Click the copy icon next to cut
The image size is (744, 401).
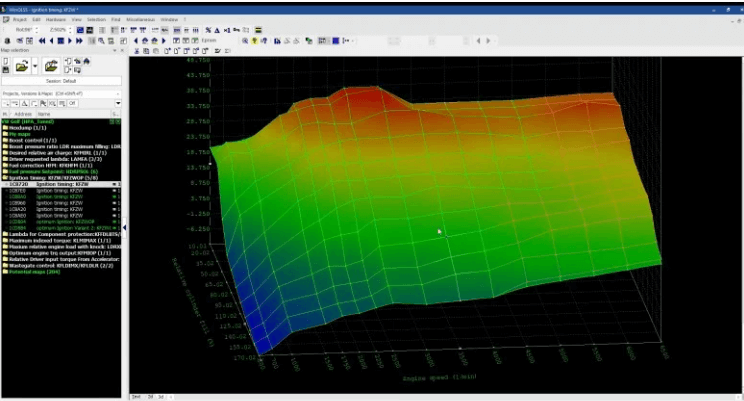pos(146,51)
